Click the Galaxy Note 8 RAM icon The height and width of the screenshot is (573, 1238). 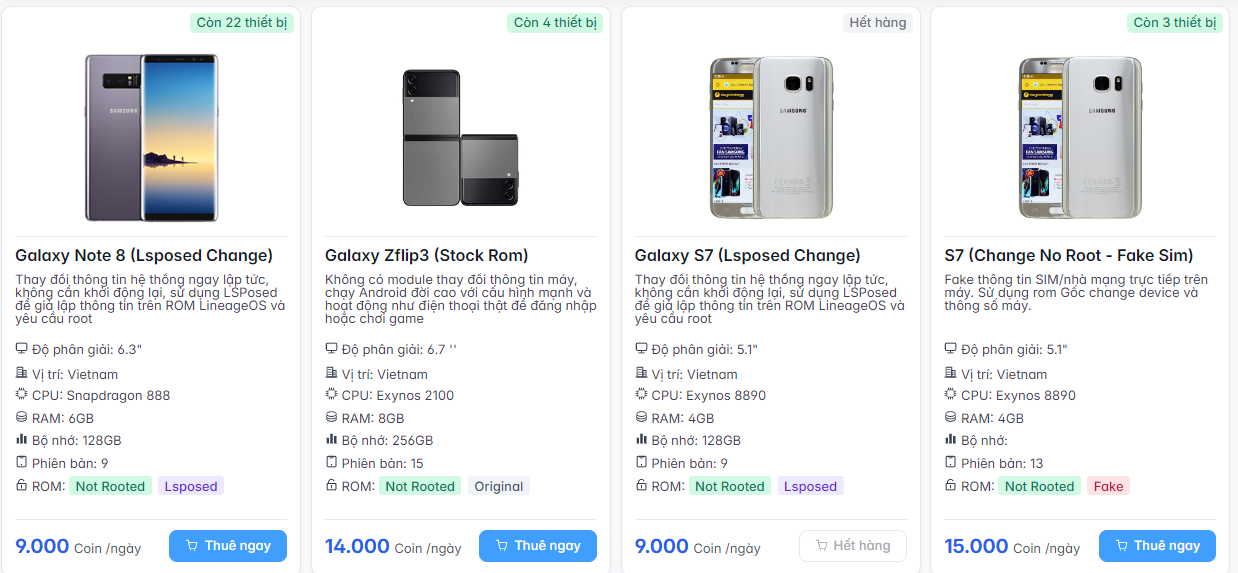click(22, 417)
